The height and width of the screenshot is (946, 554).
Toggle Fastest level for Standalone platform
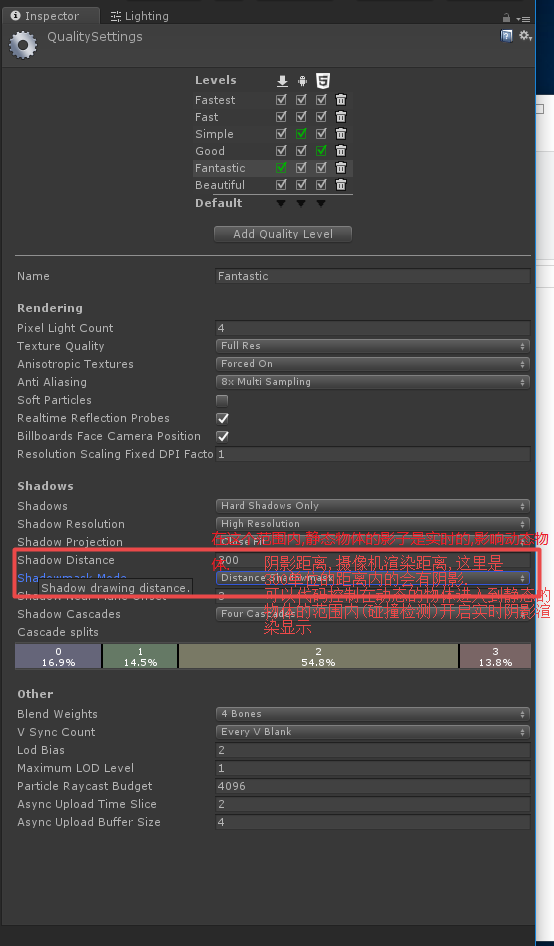tap(281, 100)
